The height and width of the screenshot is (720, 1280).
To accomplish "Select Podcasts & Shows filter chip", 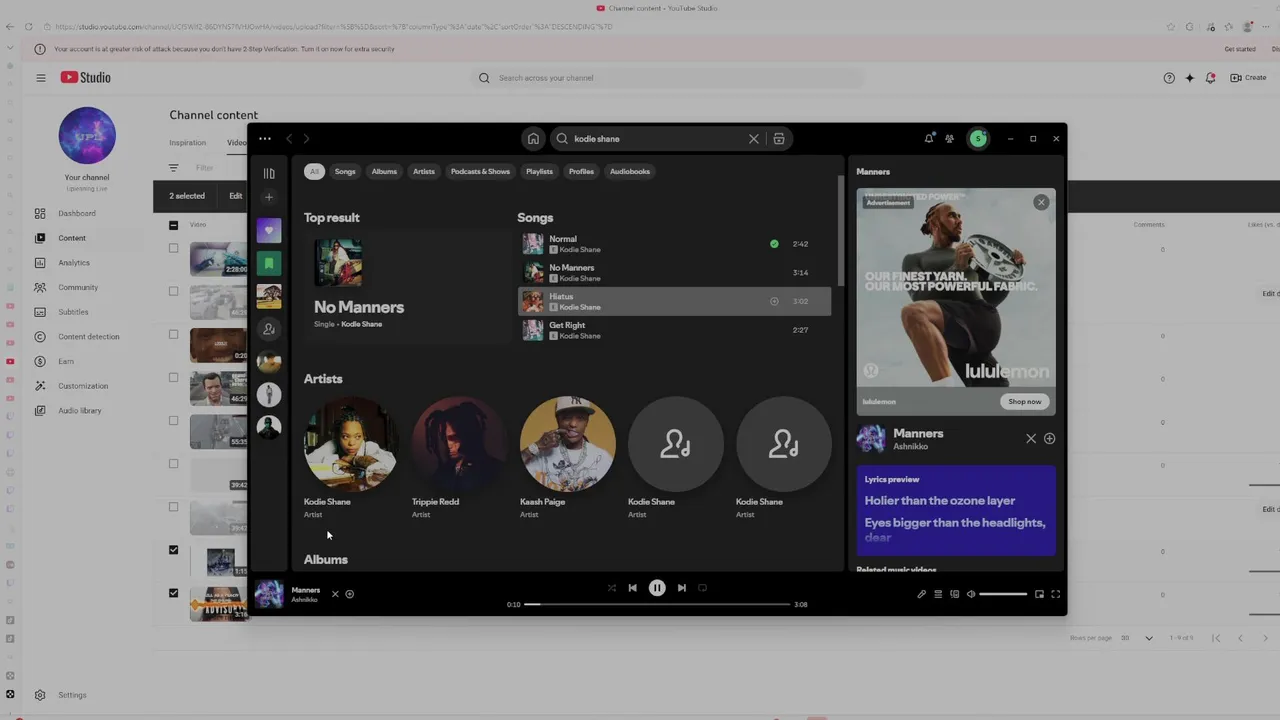I will pyautogui.click(x=480, y=171).
